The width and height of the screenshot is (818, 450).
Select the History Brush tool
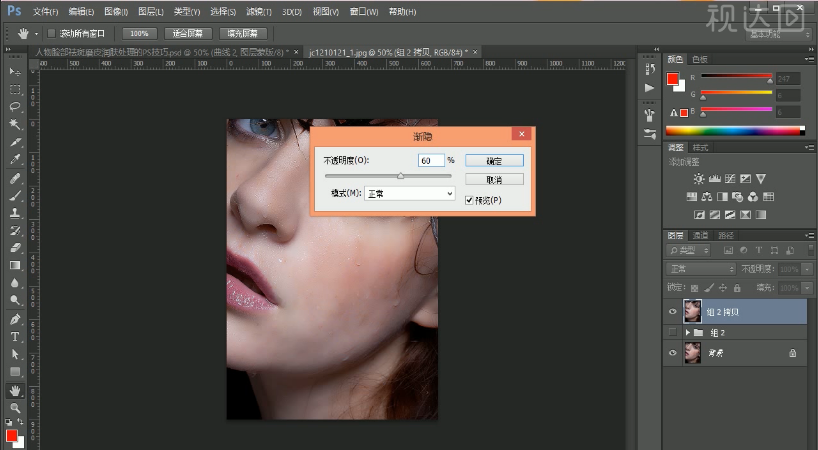(15, 230)
